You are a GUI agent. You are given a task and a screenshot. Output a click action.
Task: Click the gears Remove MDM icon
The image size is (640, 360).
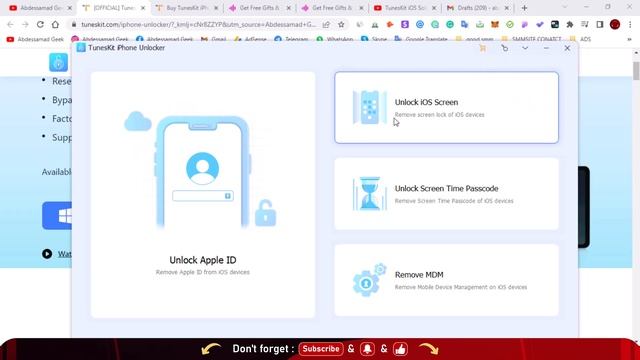coord(369,280)
